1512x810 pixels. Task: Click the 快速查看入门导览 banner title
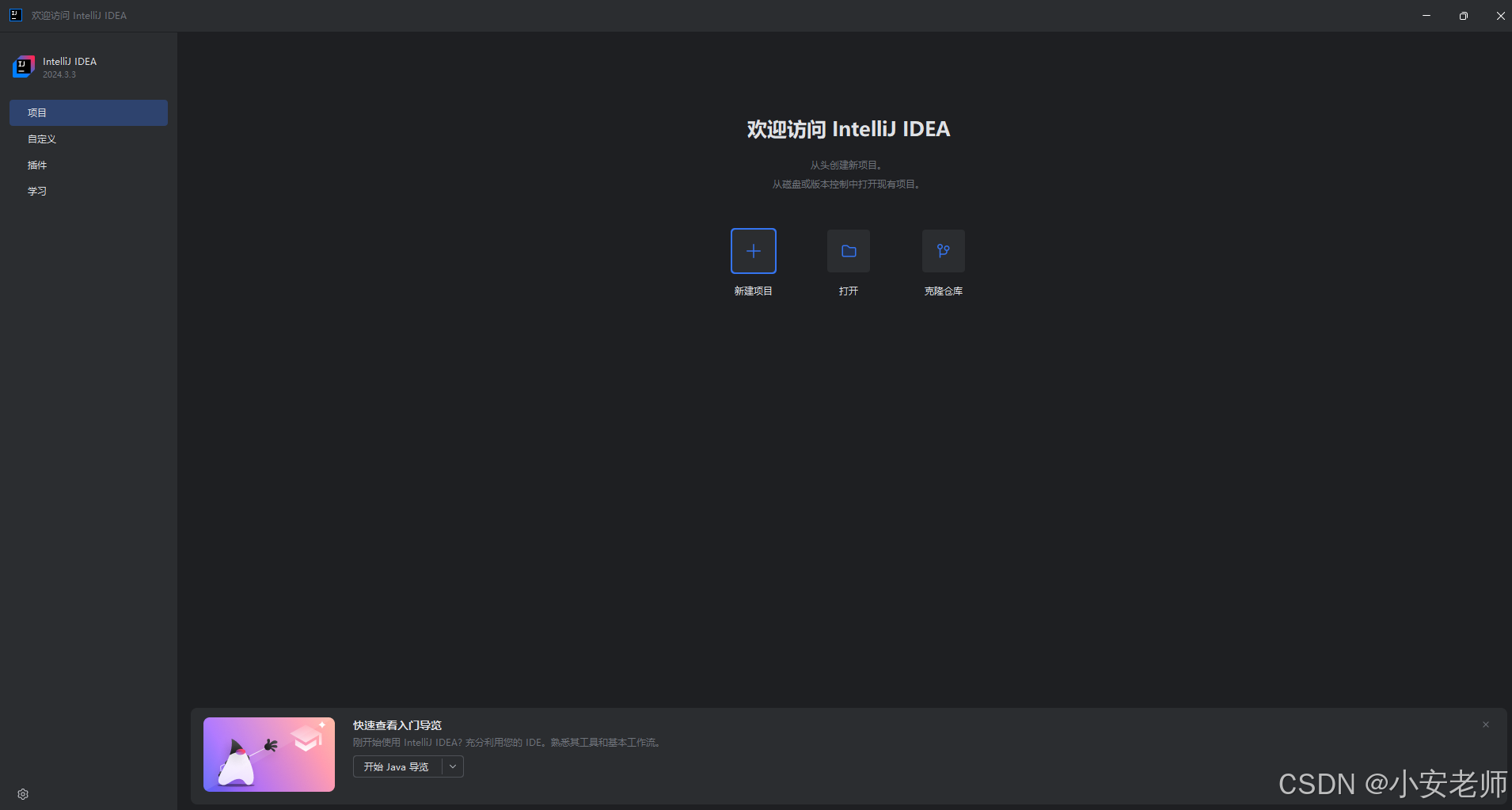[x=397, y=725]
